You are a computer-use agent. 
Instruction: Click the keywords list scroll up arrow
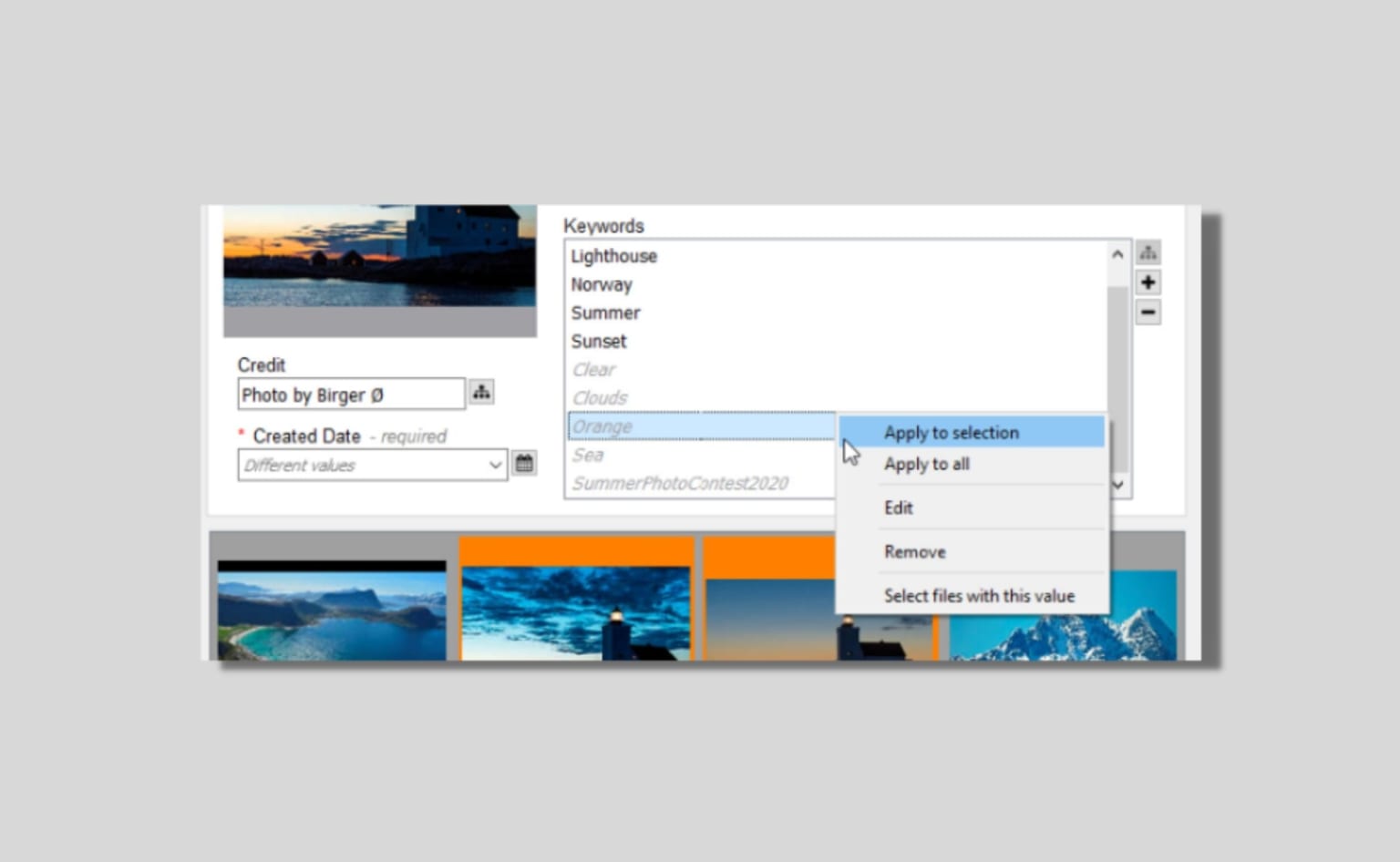click(1117, 254)
